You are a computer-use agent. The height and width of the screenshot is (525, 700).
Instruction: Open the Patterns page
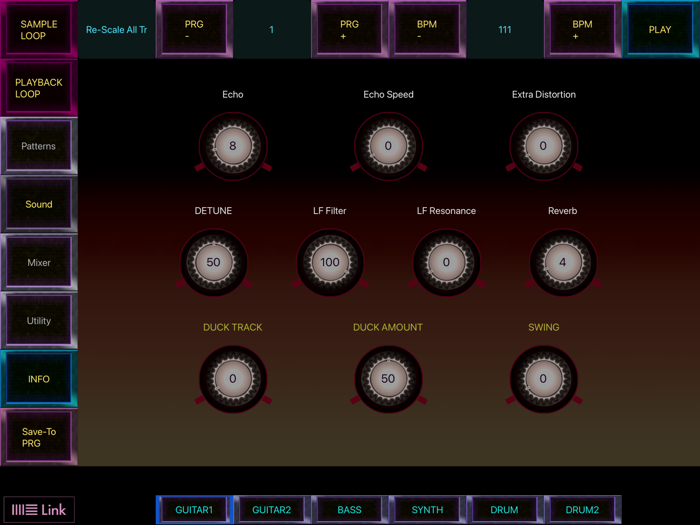(x=39, y=146)
